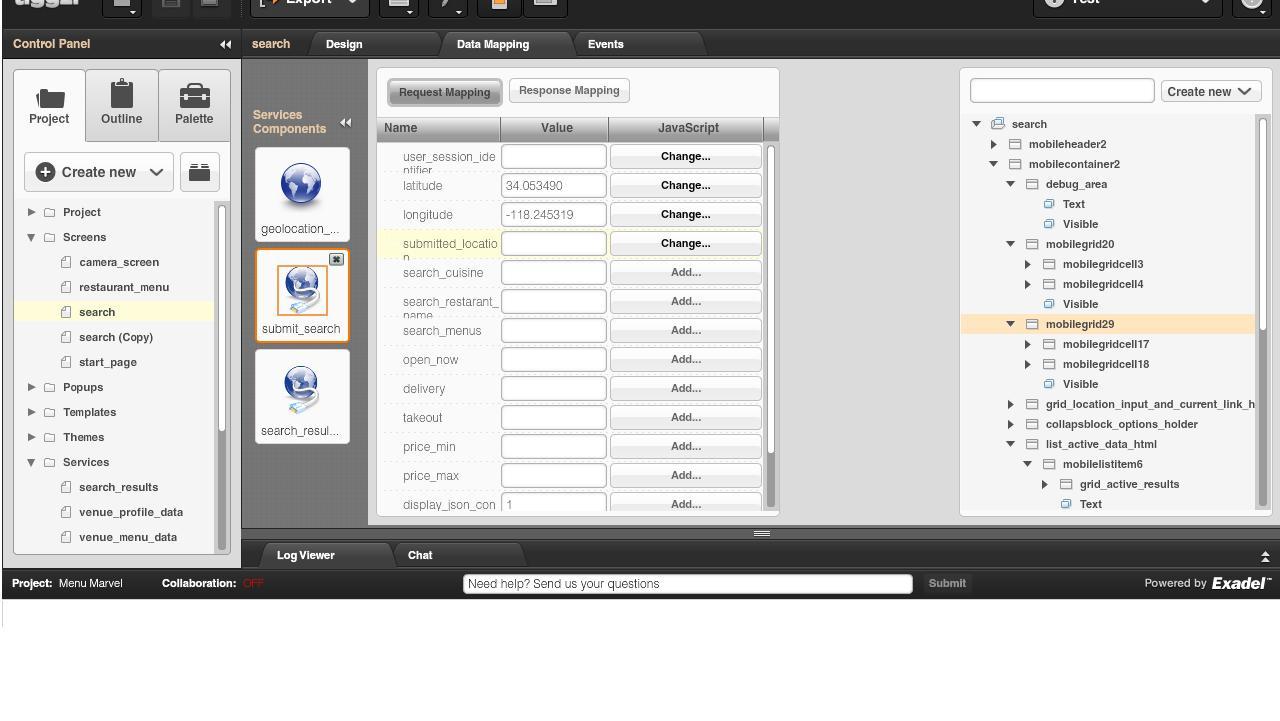Expand the Log Viewer panel using arrow icon

coord(1265,556)
